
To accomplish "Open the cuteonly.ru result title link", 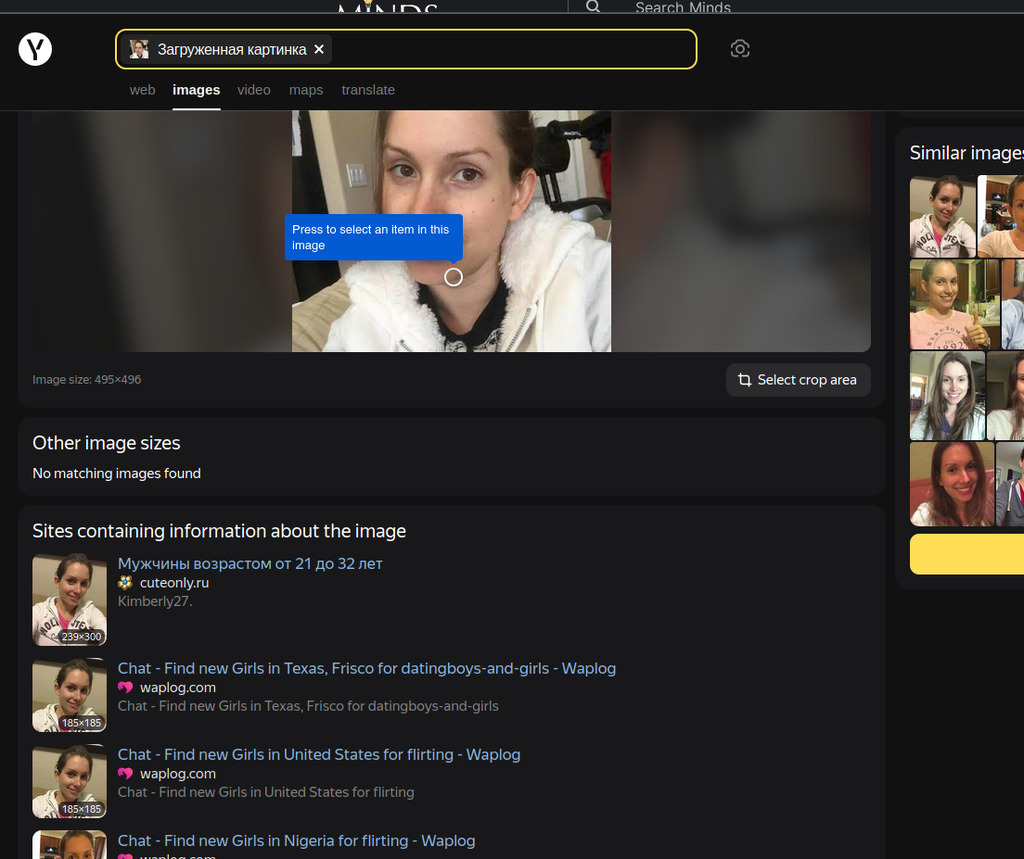I will coord(249,563).
